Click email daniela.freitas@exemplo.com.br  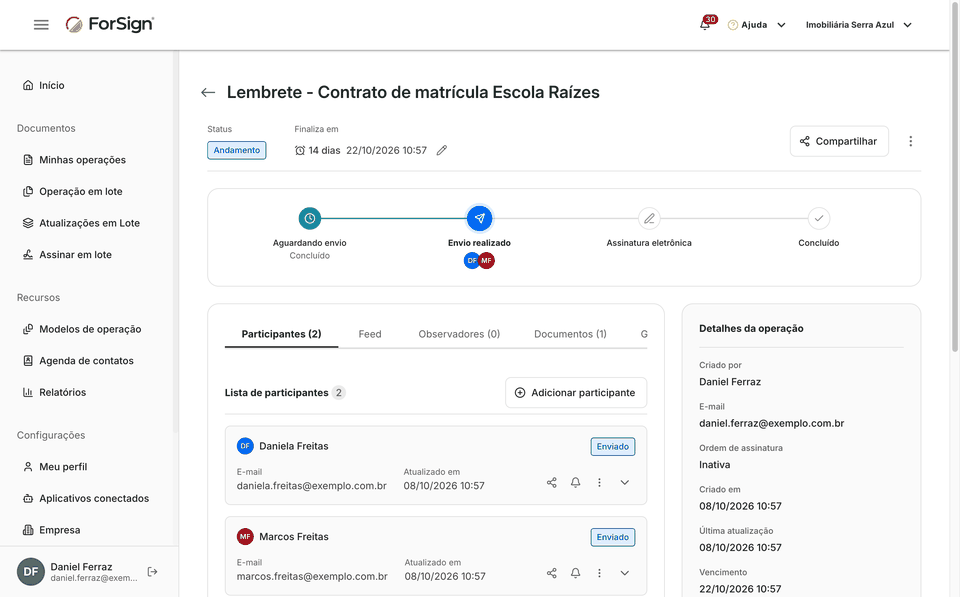312,486
